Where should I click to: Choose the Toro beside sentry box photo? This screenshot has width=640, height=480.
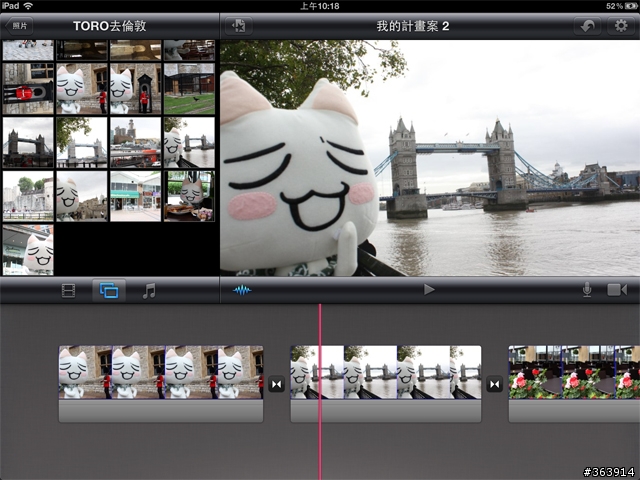[136, 89]
